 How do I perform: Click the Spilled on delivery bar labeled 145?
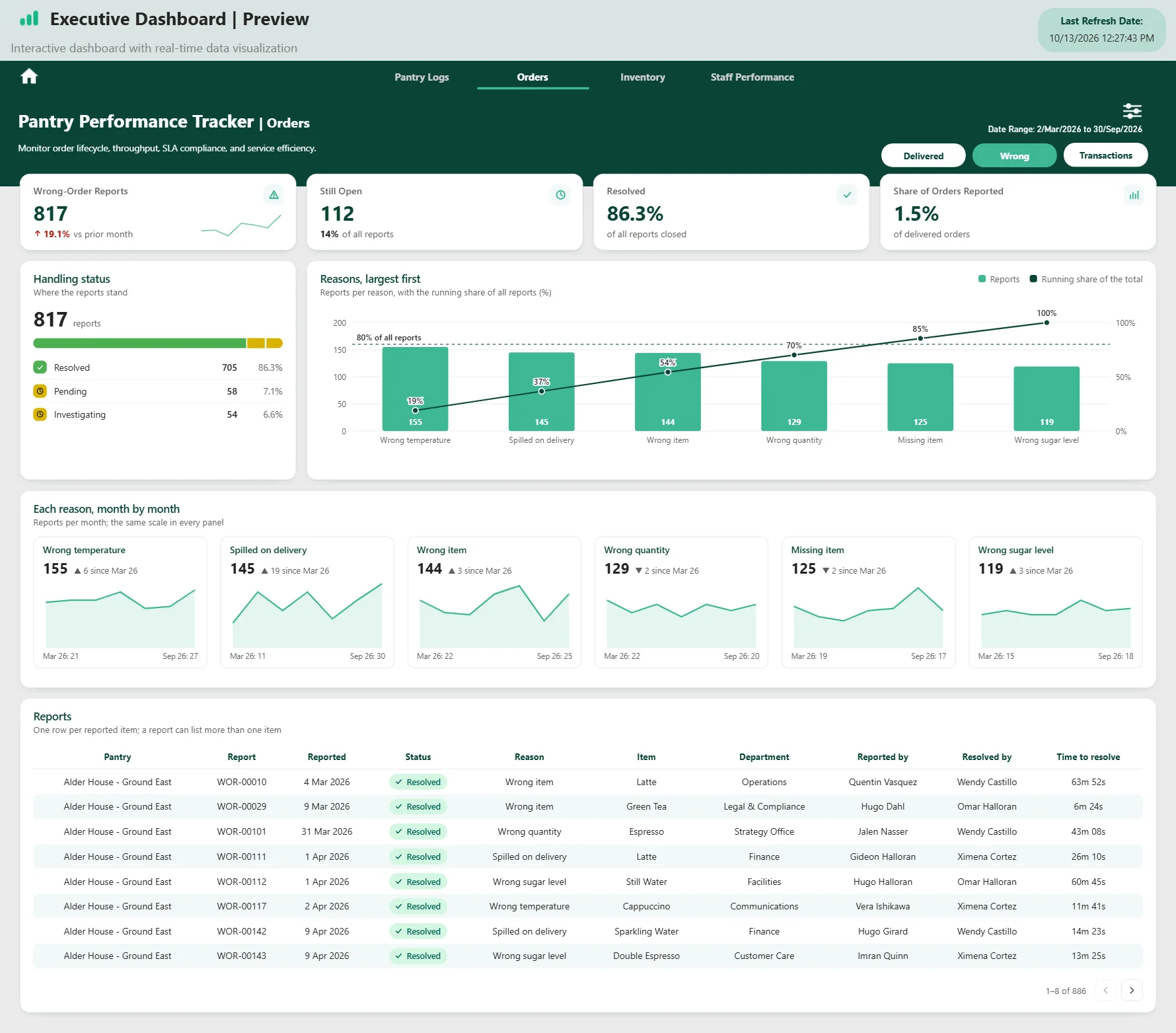tap(541, 392)
